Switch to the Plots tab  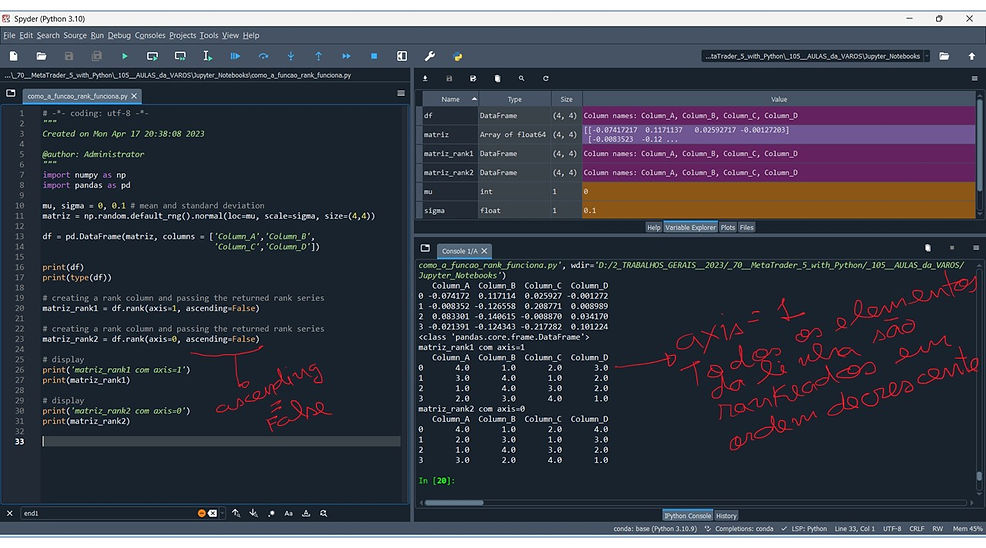pos(728,227)
